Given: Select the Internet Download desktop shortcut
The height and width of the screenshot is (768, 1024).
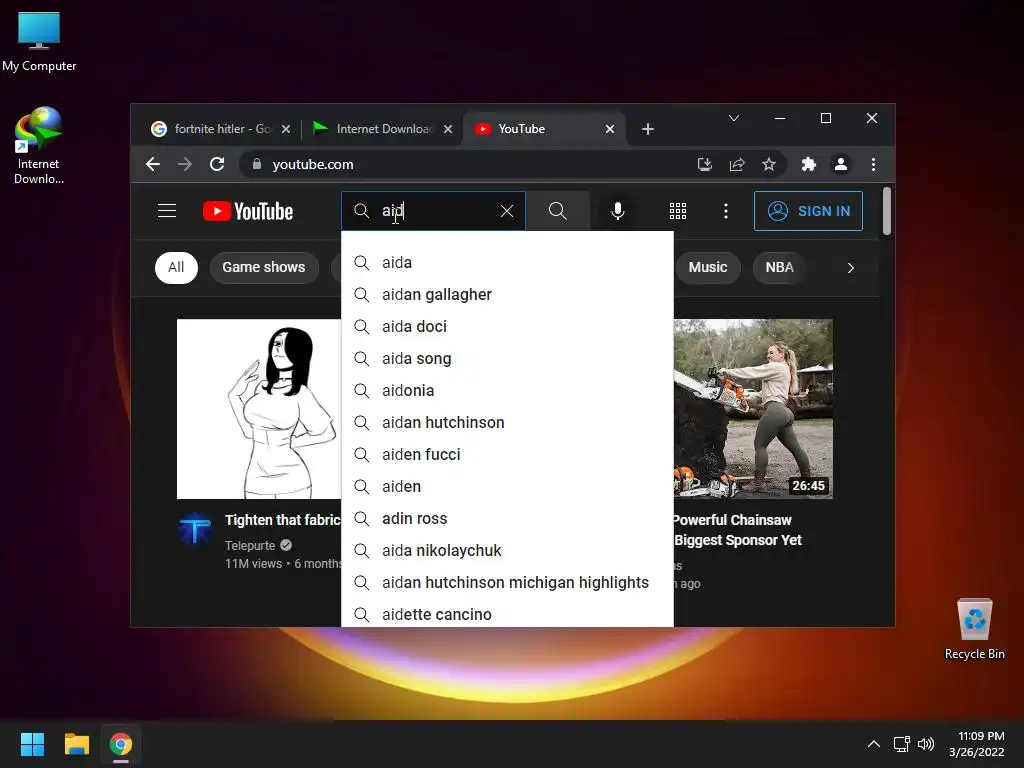Looking at the screenshot, I should [39, 146].
